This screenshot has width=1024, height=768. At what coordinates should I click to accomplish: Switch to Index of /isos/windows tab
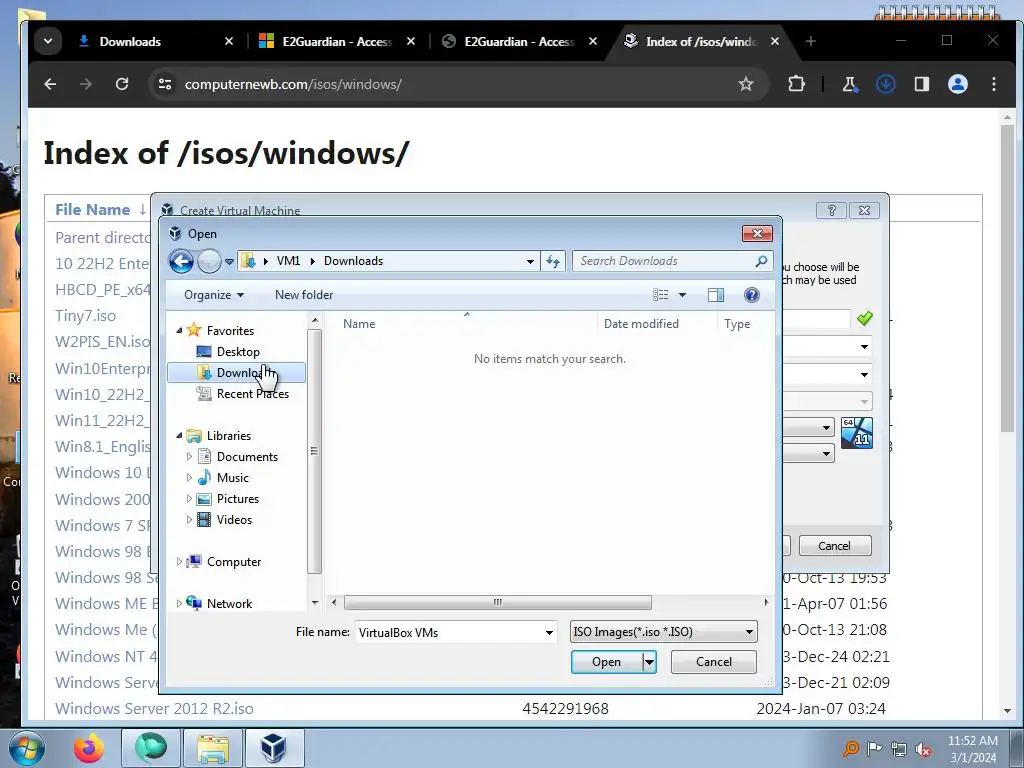702,42
